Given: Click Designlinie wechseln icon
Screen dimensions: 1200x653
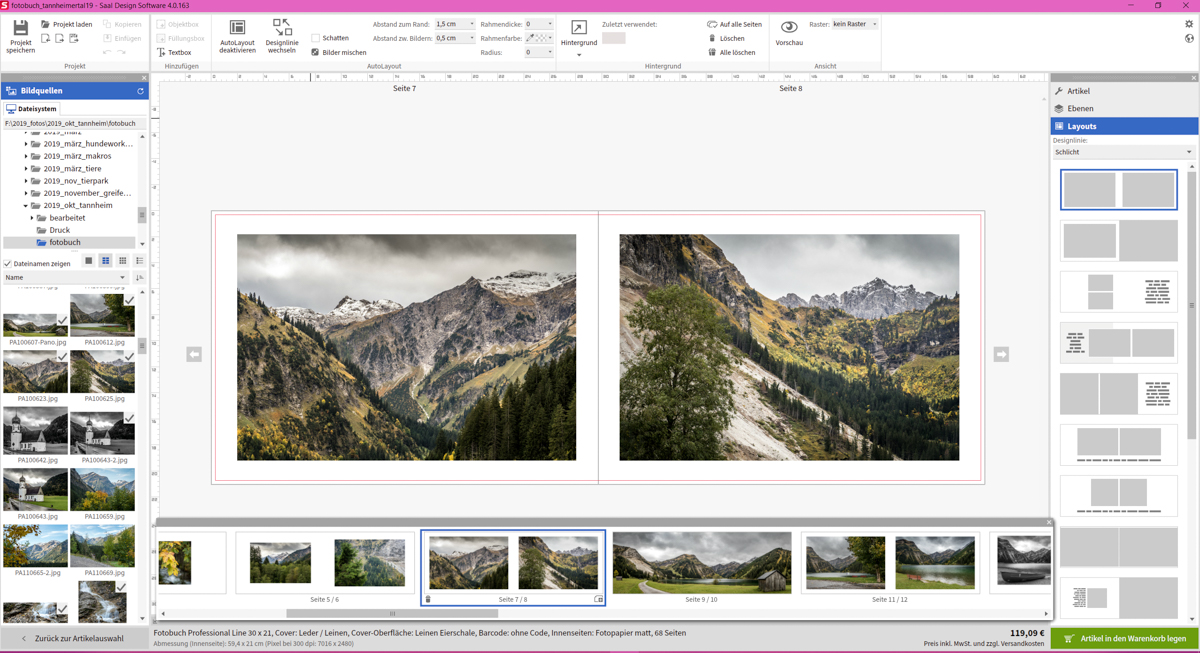Looking at the screenshot, I should [x=282, y=28].
